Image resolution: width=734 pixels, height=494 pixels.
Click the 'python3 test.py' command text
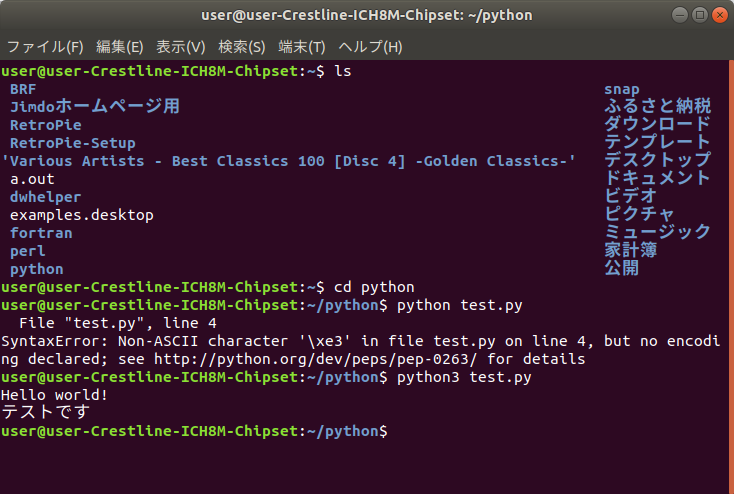464,377
